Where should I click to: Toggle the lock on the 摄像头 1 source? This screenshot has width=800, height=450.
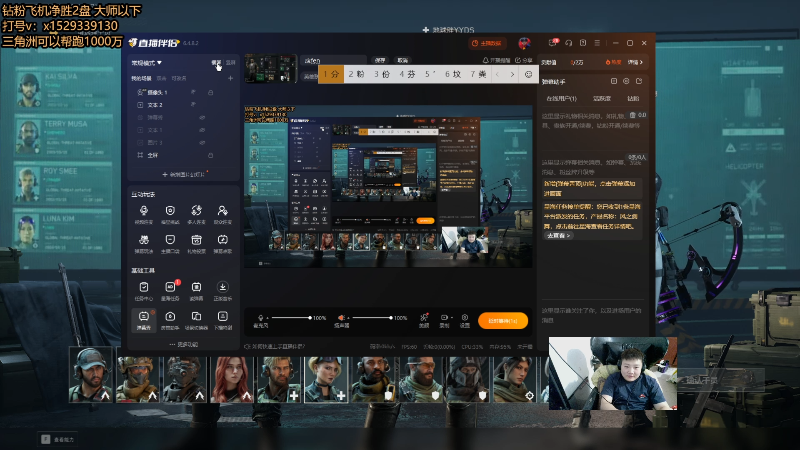[210, 92]
